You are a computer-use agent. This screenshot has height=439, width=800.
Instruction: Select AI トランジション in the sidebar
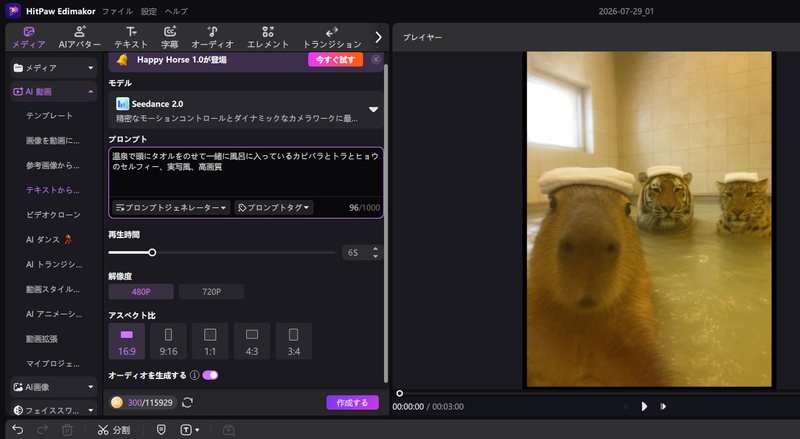[x=54, y=264]
